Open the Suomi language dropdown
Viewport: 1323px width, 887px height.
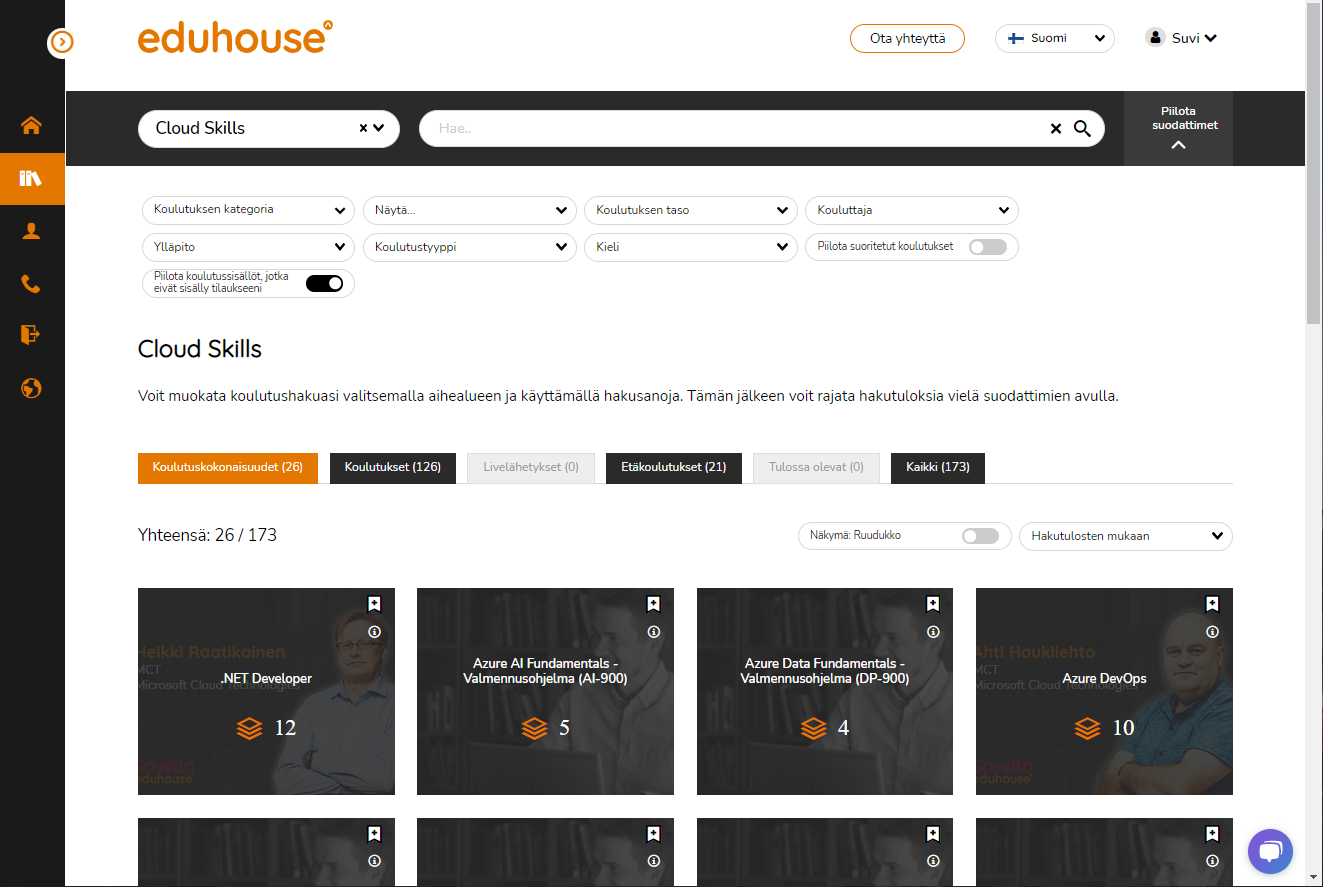pyautogui.click(x=1055, y=38)
